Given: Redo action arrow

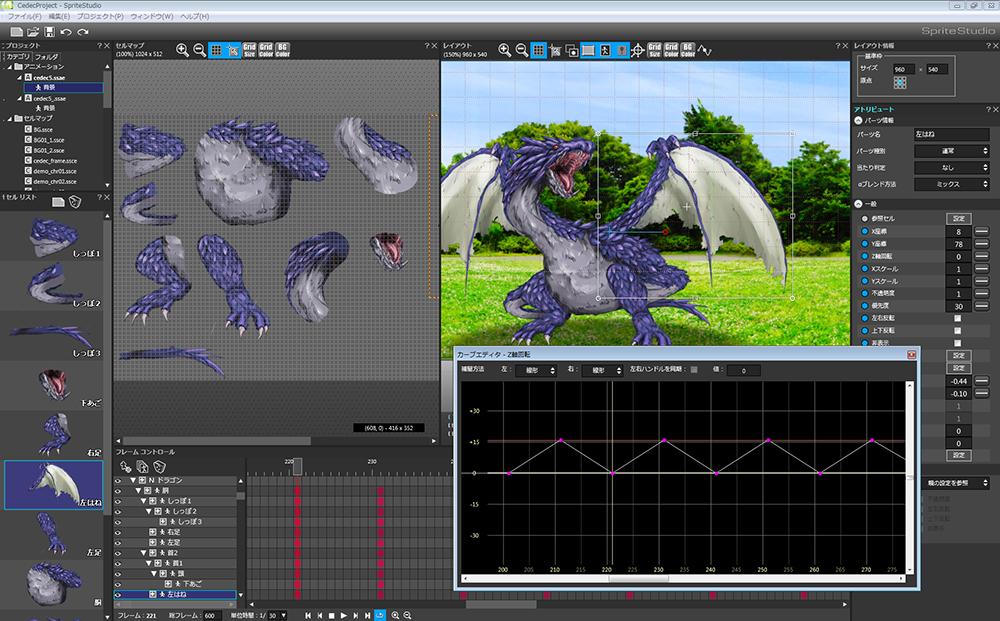Looking at the screenshot, I should coord(83,32).
